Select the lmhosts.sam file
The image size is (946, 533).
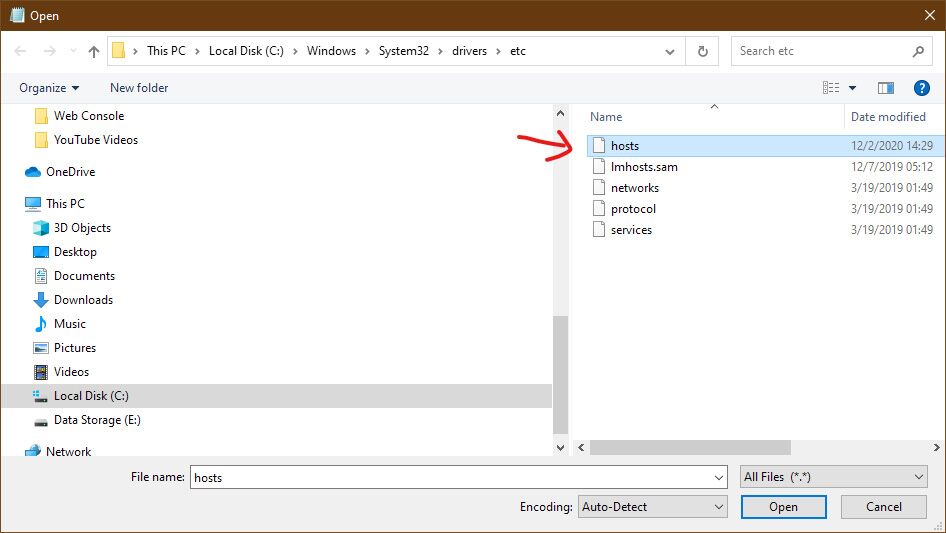coord(644,167)
